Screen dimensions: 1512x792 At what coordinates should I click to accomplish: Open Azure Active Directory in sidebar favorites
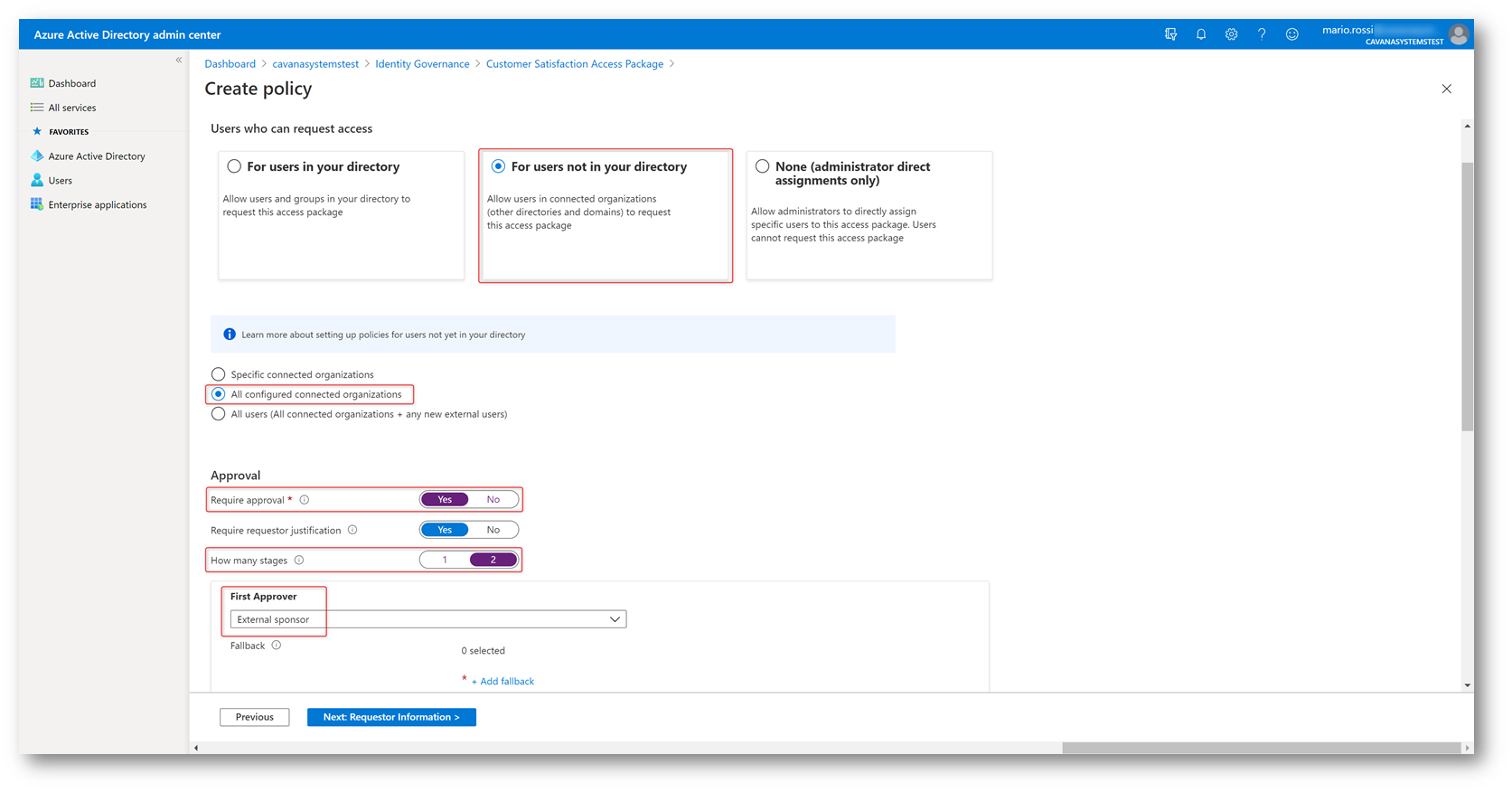click(x=97, y=156)
